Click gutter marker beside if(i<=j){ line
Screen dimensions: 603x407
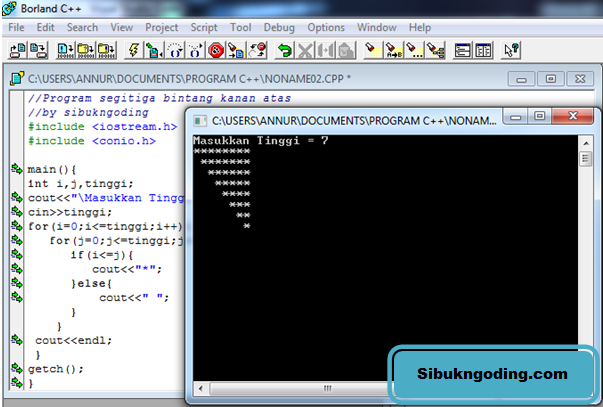click(17, 254)
